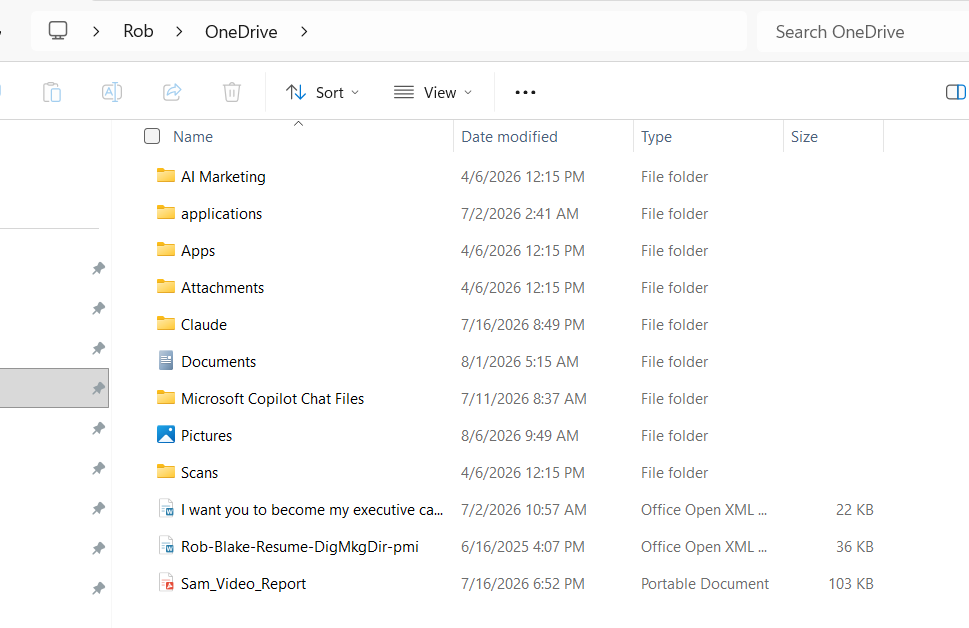Open the View dropdown
This screenshot has width=969, height=628.
tap(433, 93)
